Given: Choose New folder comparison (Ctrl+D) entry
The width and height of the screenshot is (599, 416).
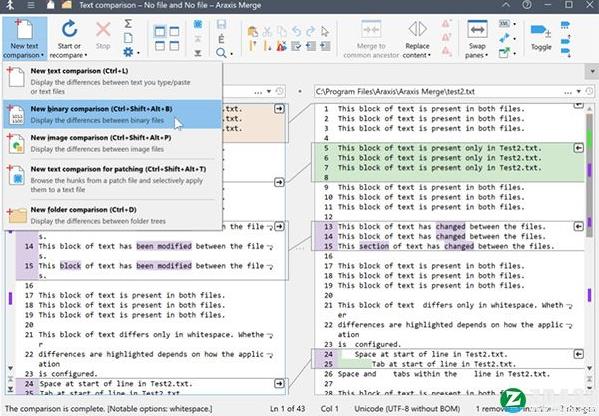Looking at the screenshot, I should point(113,215).
